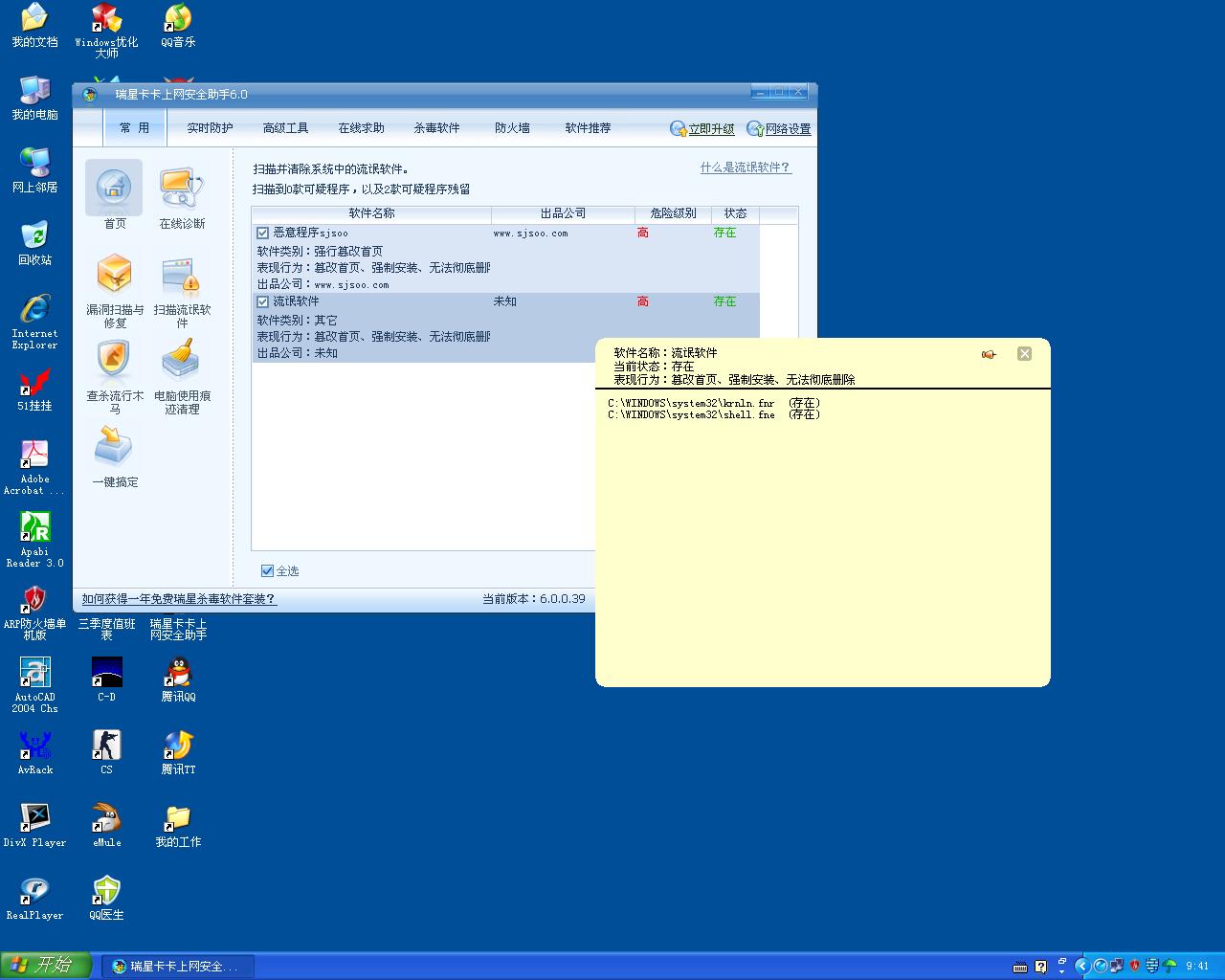Sort by 危险级别 column header
This screenshot has height=980, width=1225.
click(673, 214)
